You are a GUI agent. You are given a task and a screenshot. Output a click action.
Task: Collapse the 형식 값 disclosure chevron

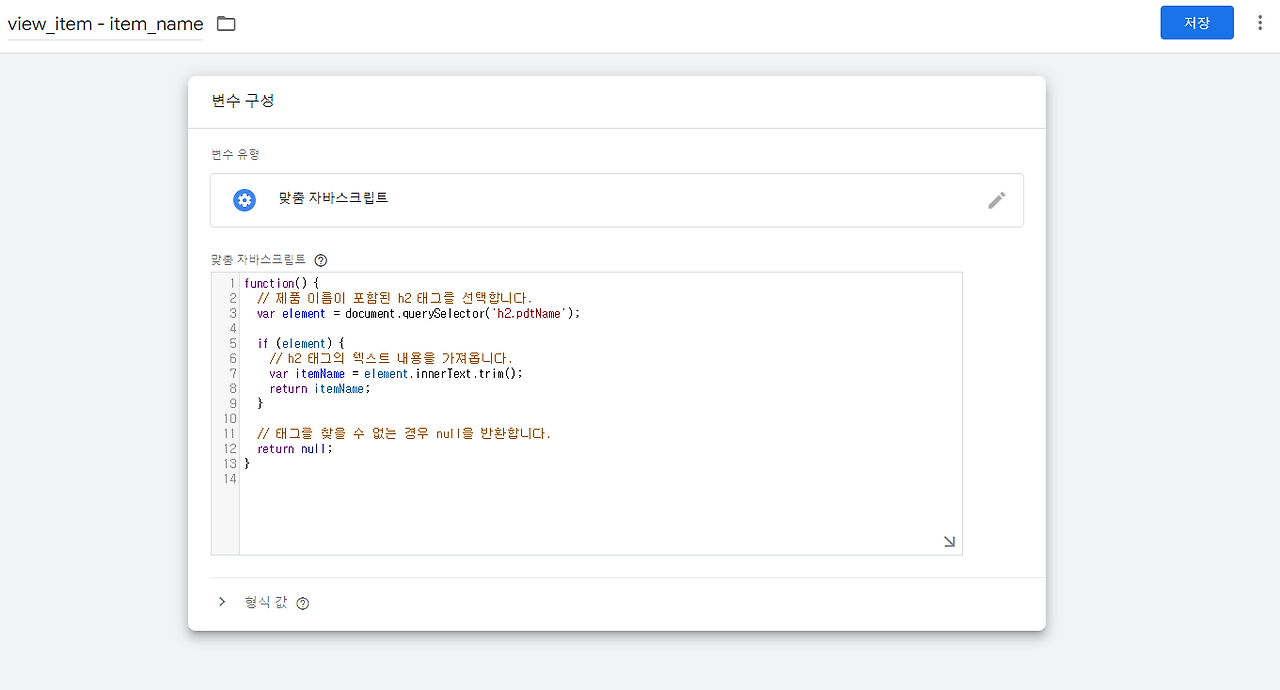[x=222, y=602]
